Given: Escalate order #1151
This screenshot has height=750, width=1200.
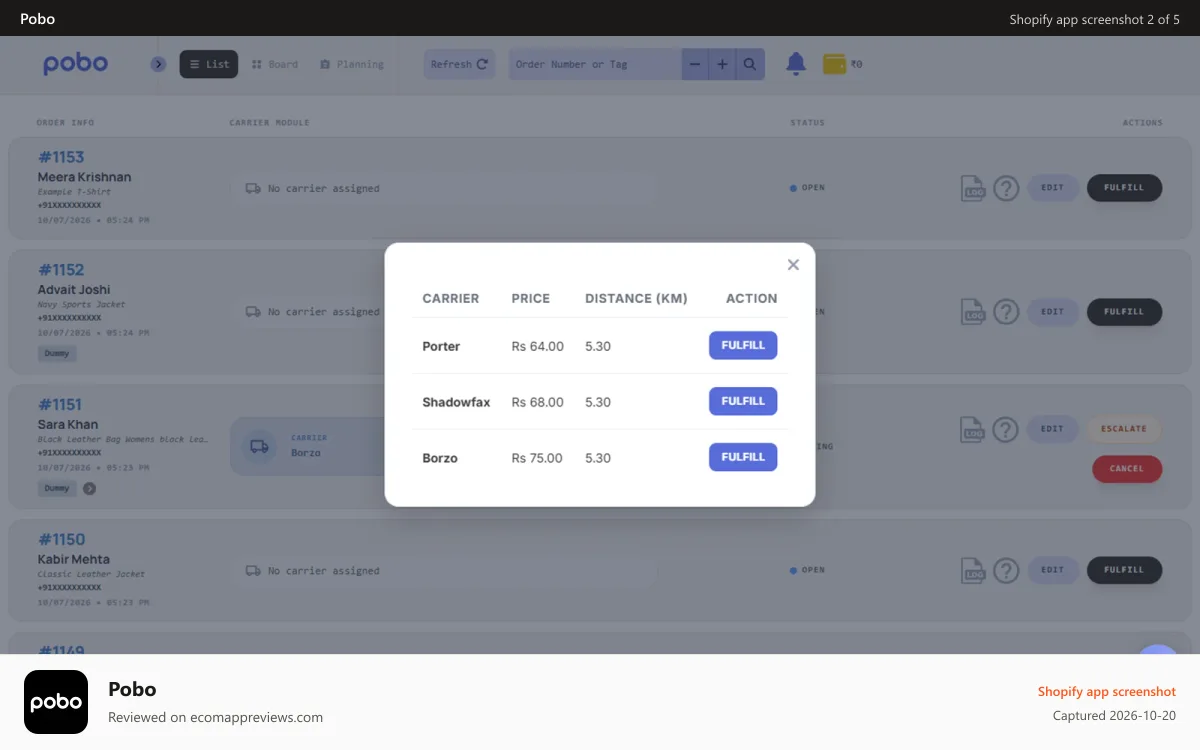Looking at the screenshot, I should tap(1124, 429).
